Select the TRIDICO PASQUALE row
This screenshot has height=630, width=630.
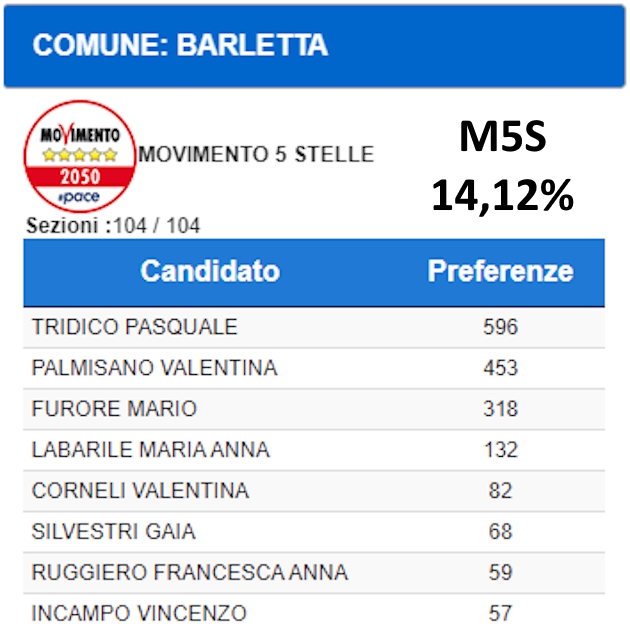(314, 327)
